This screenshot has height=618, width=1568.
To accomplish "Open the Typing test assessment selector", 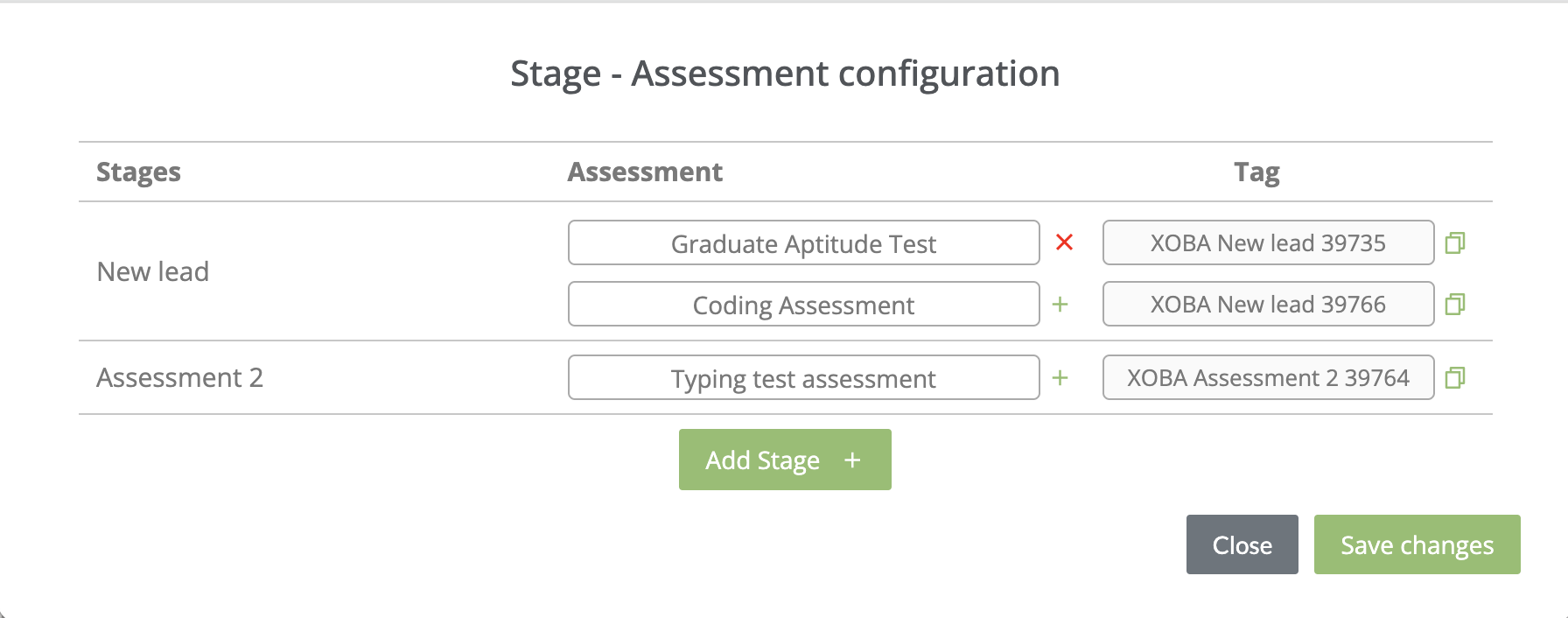I will tap(803, 377).
